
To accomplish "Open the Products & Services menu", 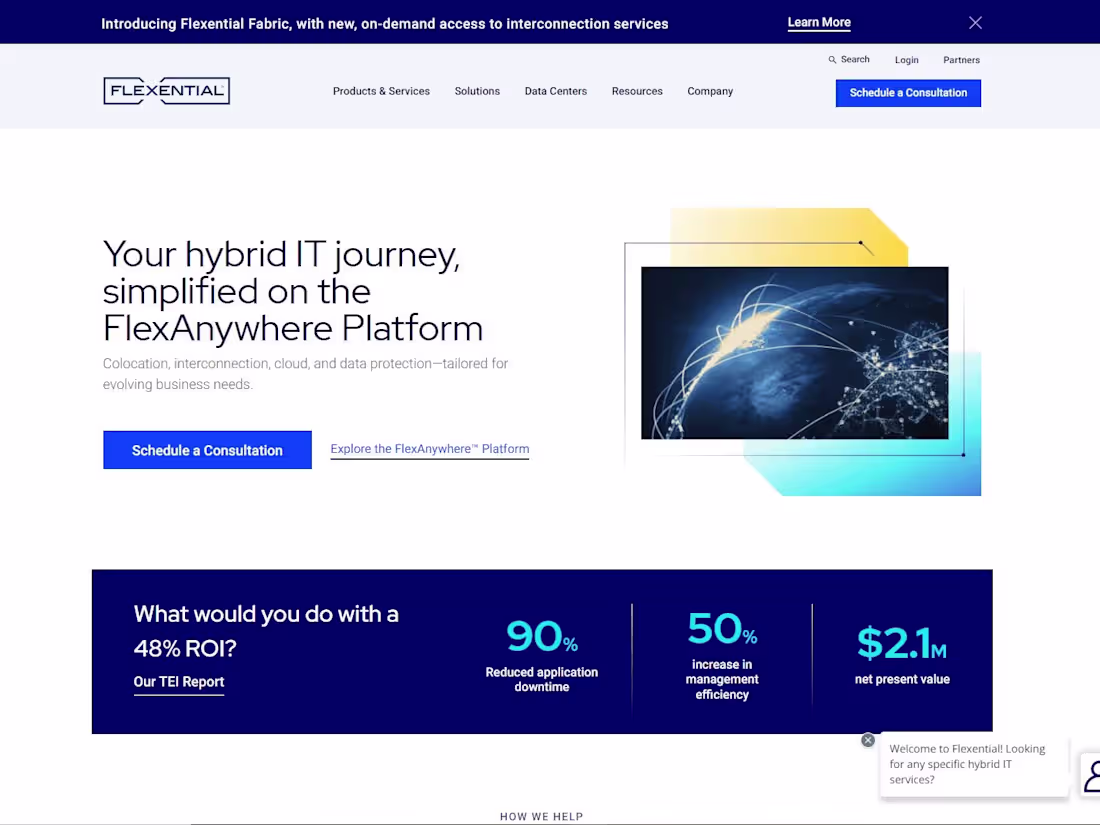I will (x=381, y=91).
